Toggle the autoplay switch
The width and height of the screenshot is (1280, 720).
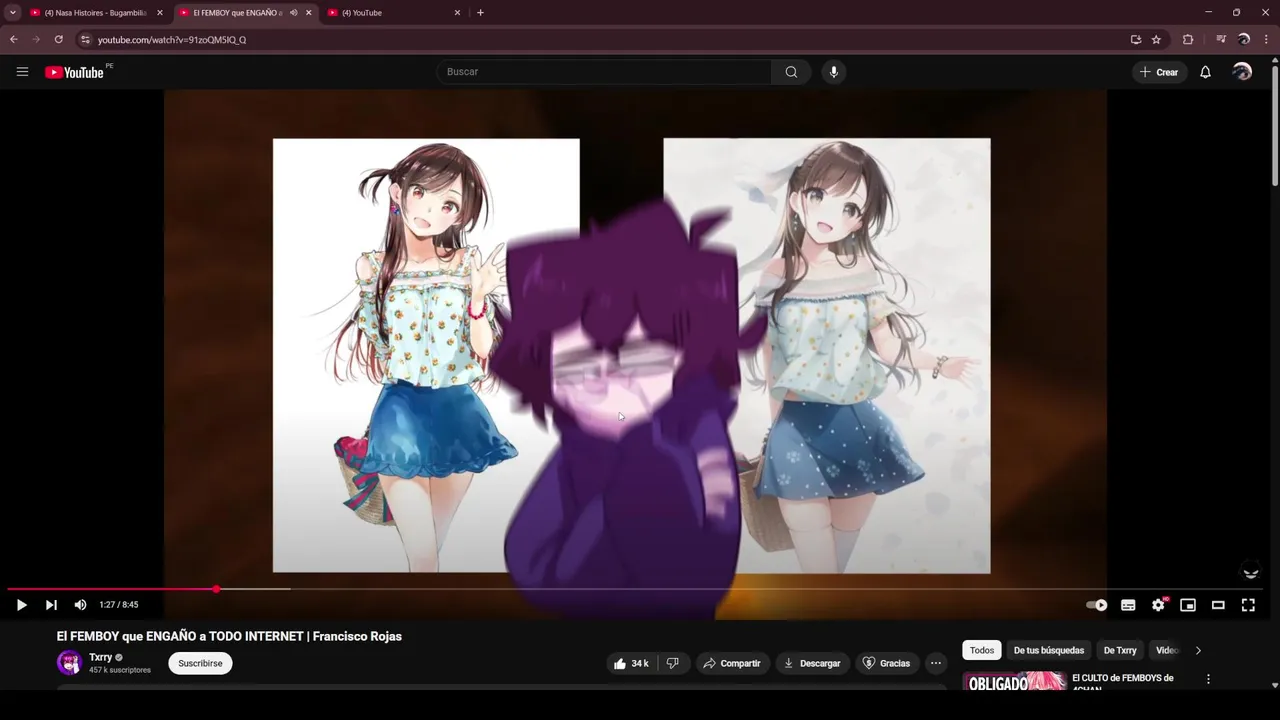[x=1097, y=605]
